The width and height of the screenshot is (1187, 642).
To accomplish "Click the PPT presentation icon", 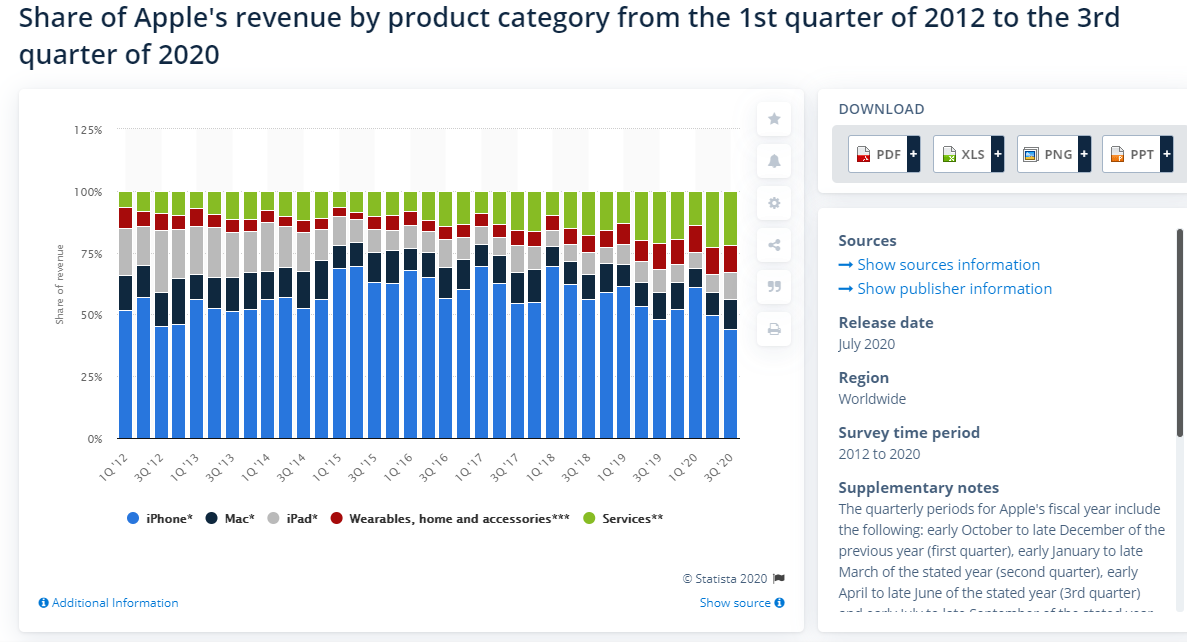I will [x=1117, y=154].
